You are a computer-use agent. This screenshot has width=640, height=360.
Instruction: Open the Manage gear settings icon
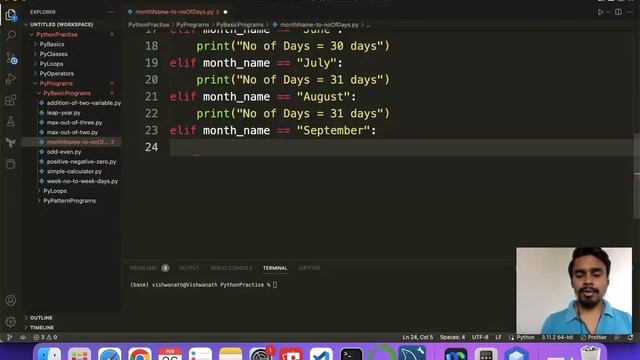[x=11, y=322]
